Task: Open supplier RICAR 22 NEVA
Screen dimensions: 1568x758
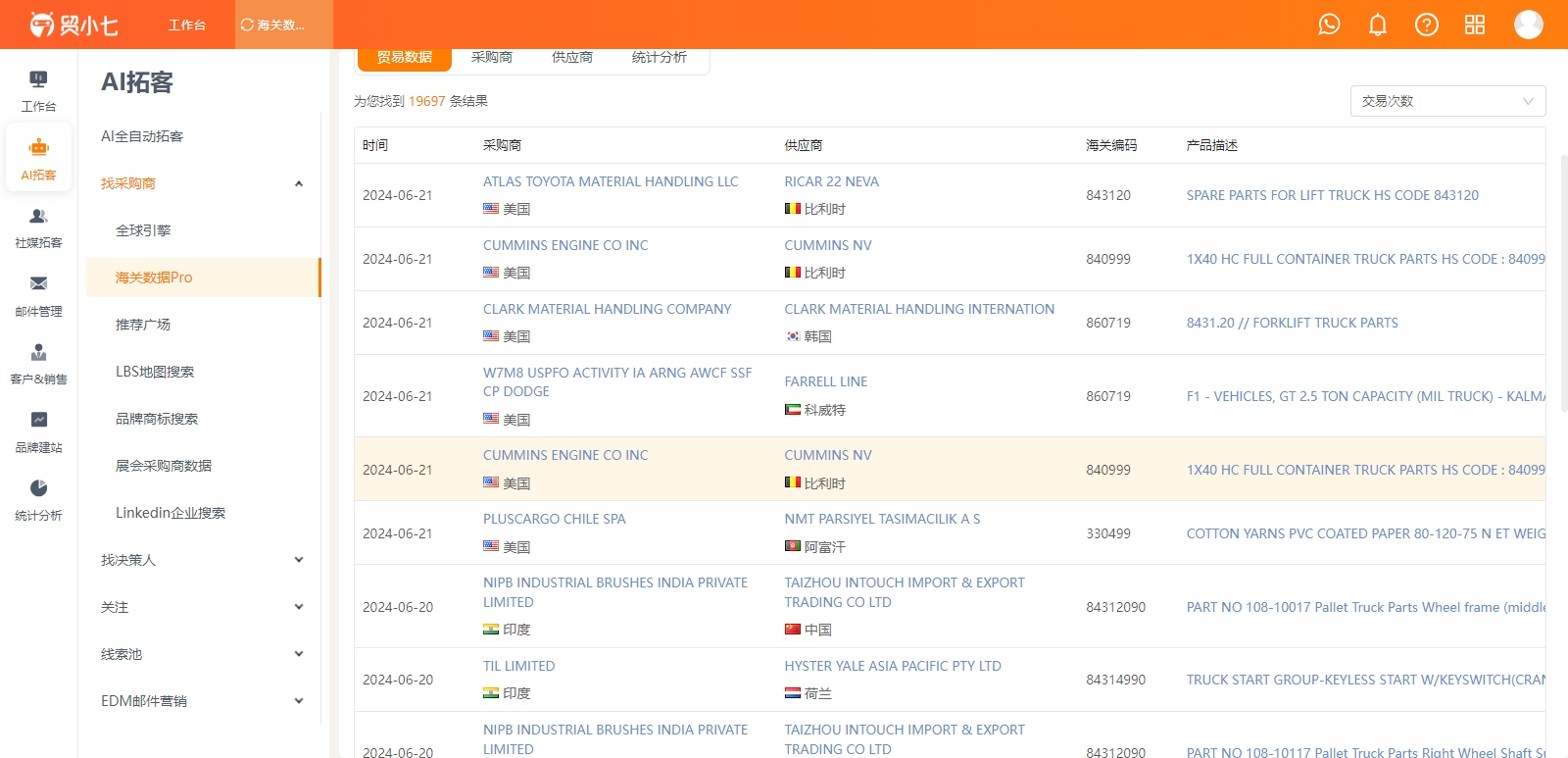Action: point(831,181)
